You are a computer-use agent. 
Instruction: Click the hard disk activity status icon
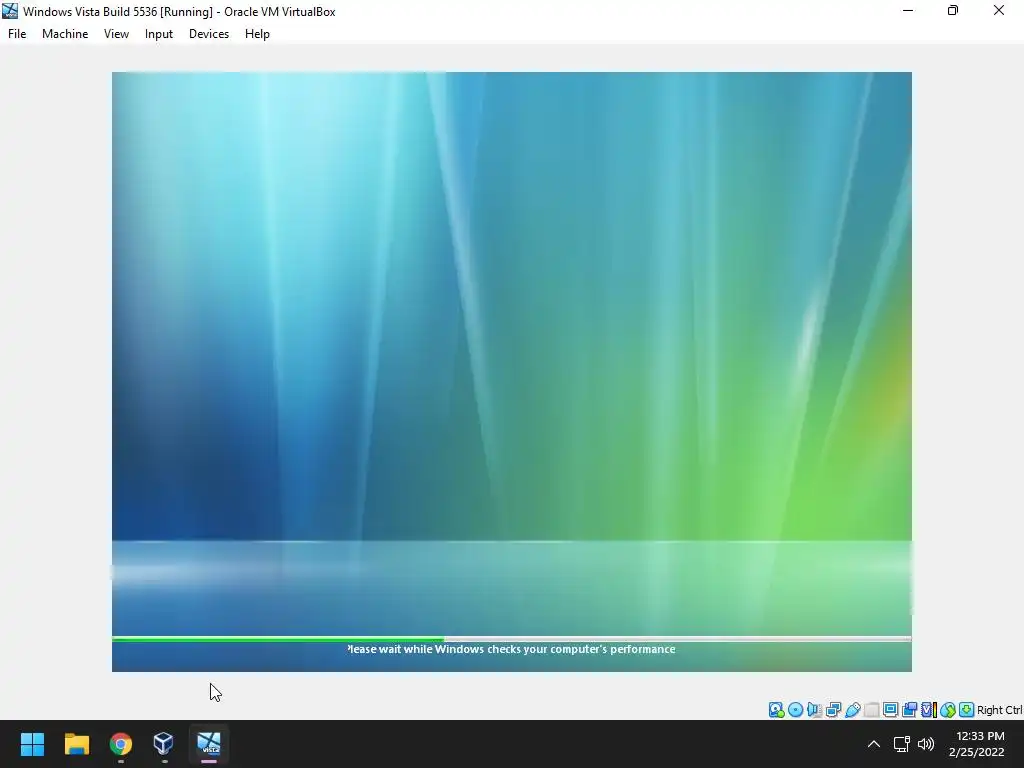776,710
